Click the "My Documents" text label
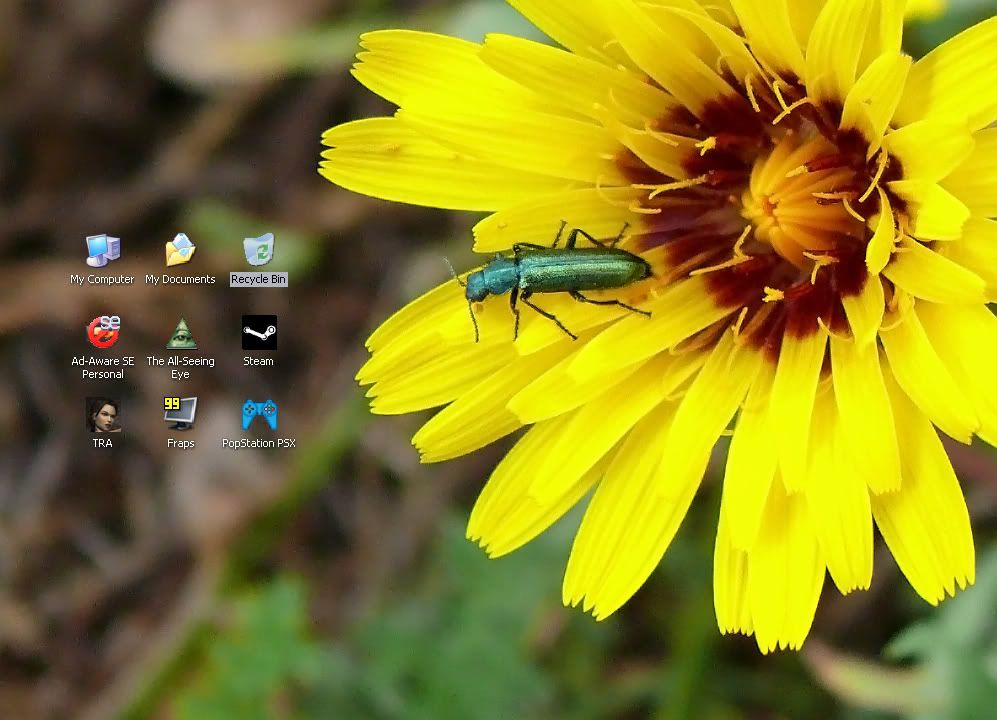 [180, 280]
